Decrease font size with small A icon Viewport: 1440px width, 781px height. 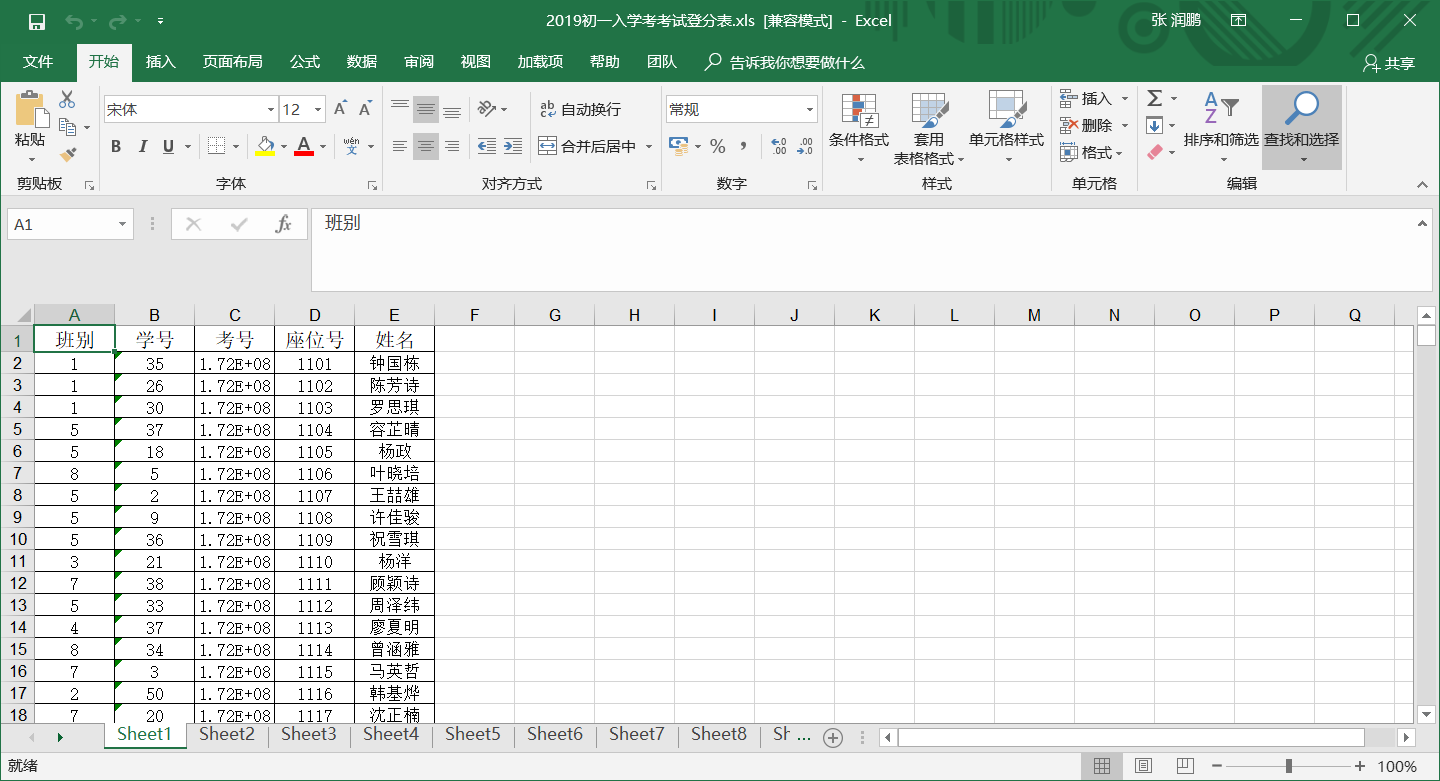[365, 109]
